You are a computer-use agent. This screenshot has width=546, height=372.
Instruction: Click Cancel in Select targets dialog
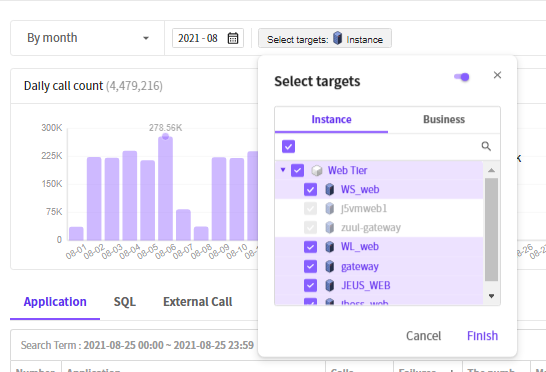[423, 336]
